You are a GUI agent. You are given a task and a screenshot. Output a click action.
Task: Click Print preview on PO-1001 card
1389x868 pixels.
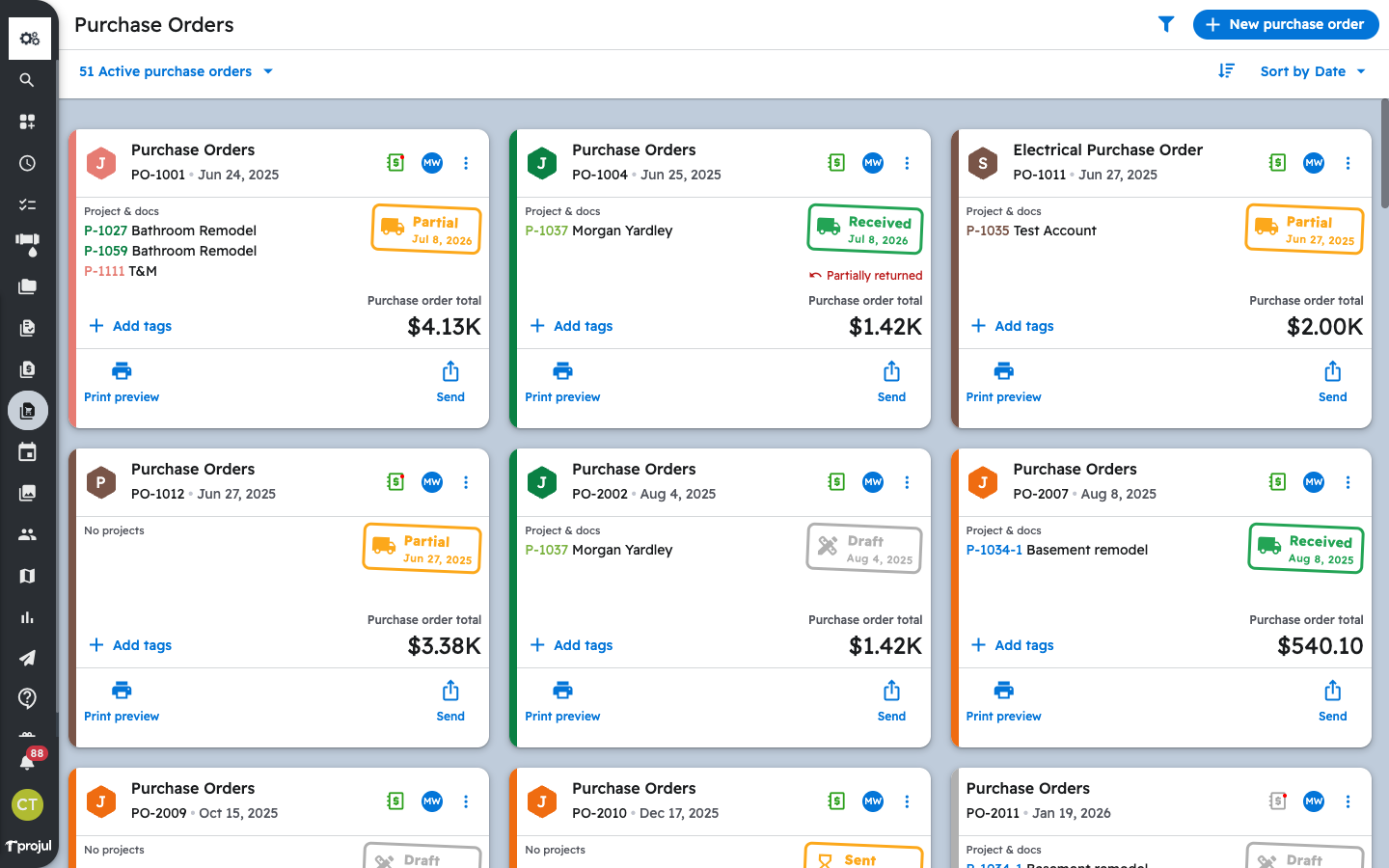[122, 382]
